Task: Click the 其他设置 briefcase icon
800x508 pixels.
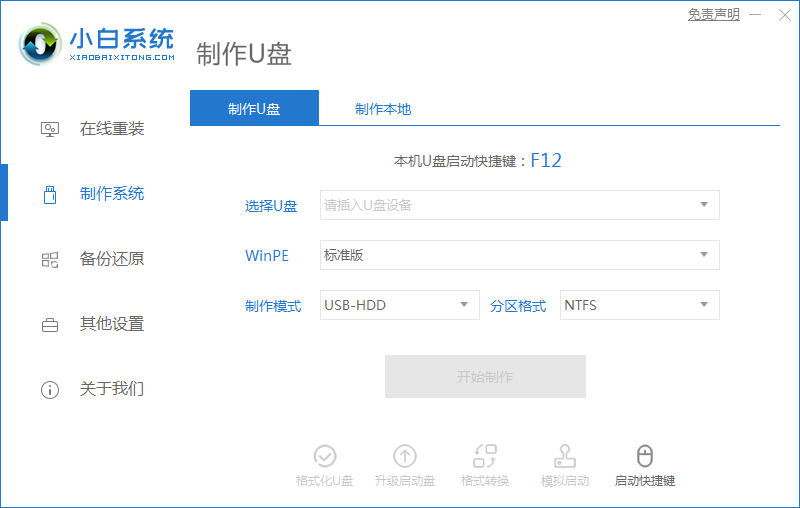Action: (49, 325)
